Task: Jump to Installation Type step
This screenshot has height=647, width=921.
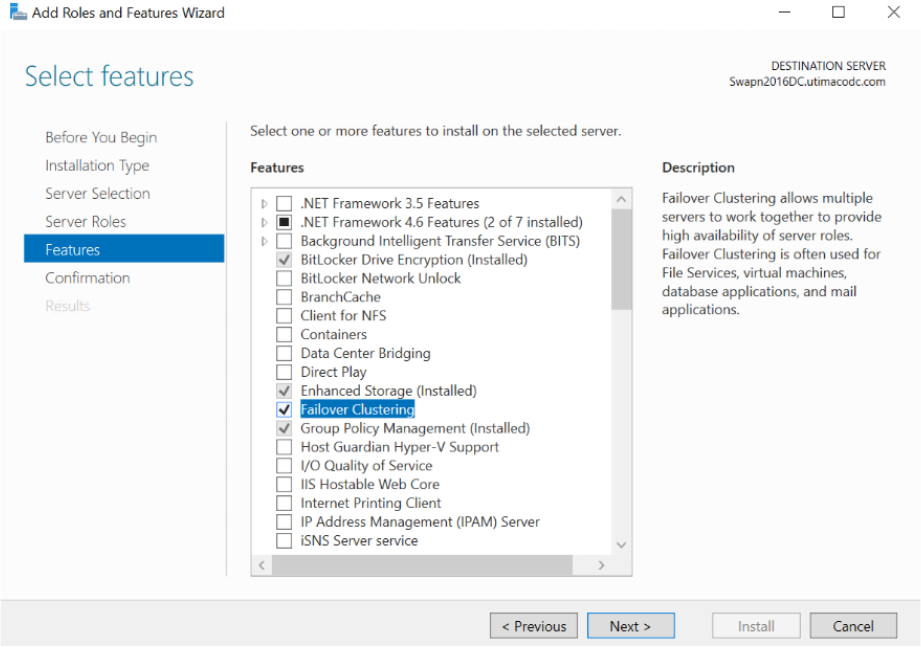Action: [96, 166]
